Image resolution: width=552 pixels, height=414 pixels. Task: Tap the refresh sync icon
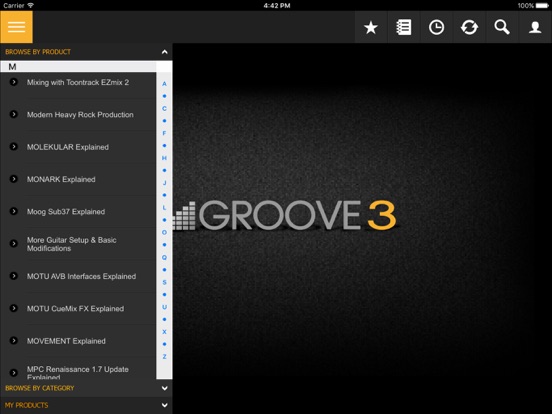[x=469, y=27]
